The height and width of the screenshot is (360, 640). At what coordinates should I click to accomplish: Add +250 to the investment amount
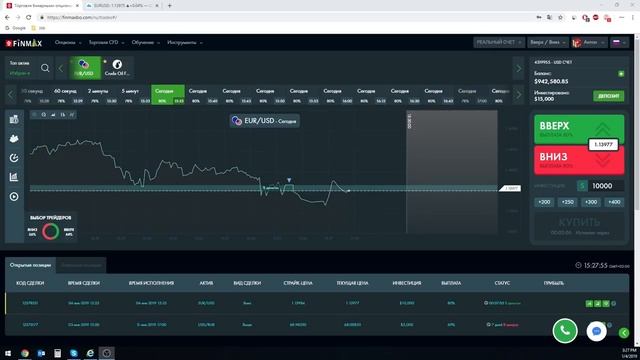[567, 202]
